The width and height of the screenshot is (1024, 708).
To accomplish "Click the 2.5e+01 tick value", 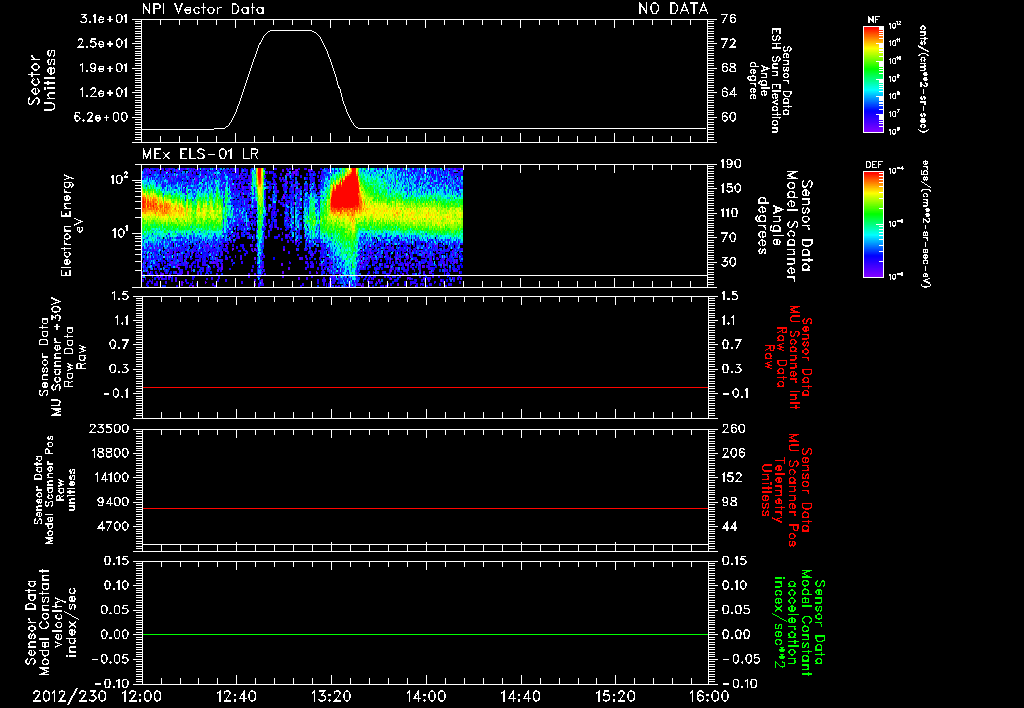I will (x=104, y=43).
